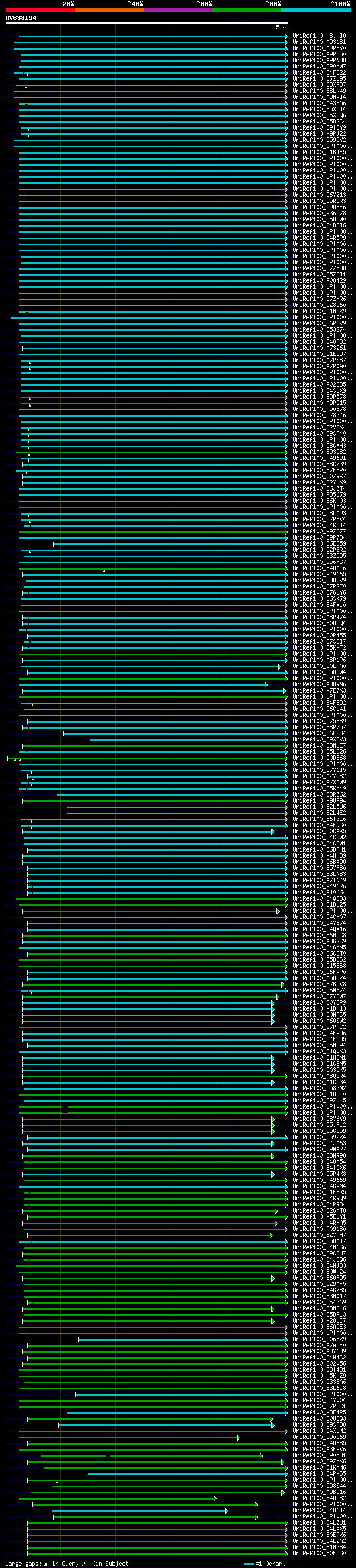Click the AV638194 query name label
Viewport: 356px width, 1568px height.
(21, 18)
